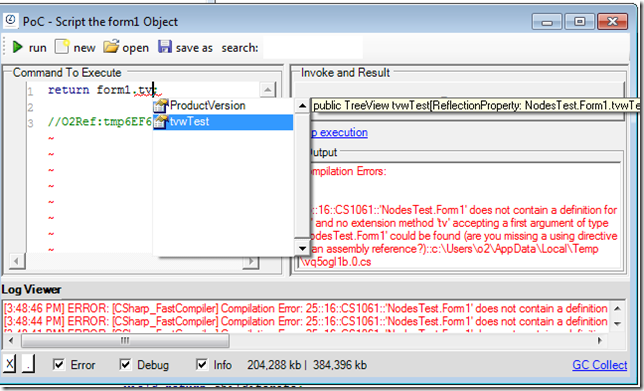The height and width of the screenshot is (391, 644).
Task: Click line number 2 in editor gutter
Action: 30,108
